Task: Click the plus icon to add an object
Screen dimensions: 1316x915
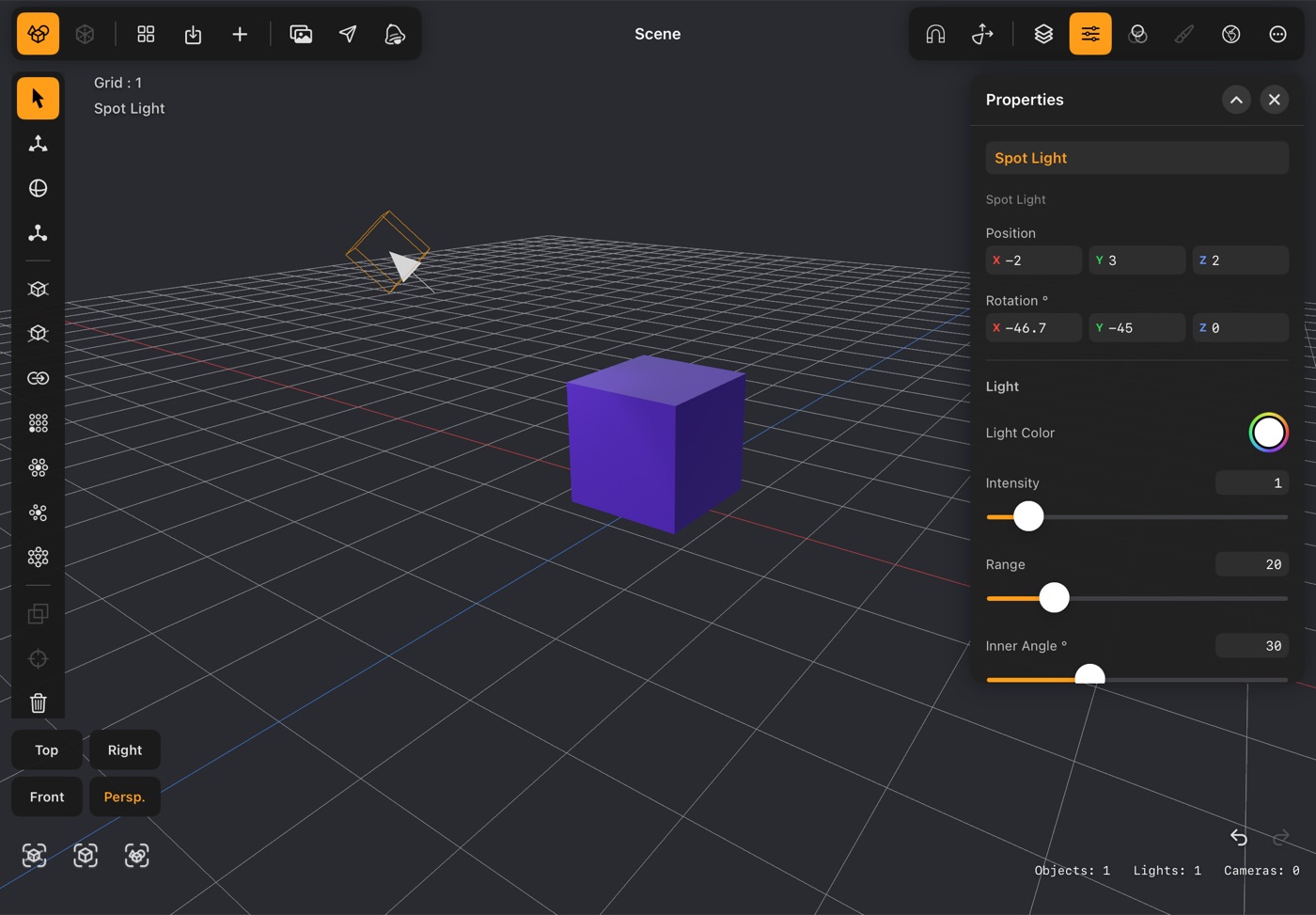Action: (240, 34)
